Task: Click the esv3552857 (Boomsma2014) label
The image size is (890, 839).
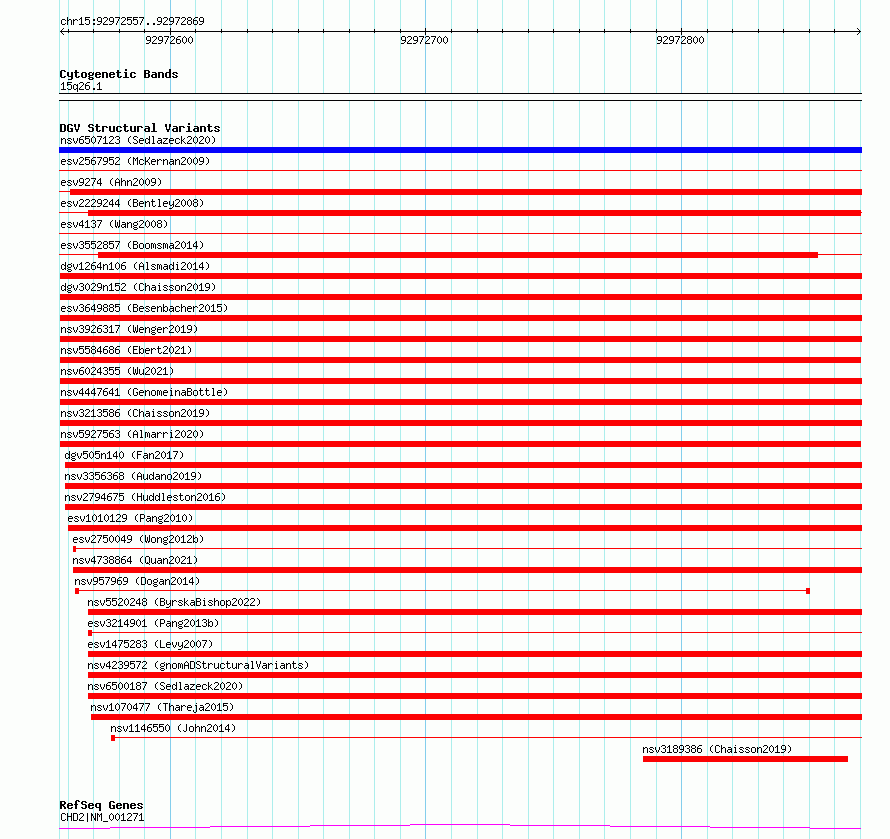Action: coord(132,245)
